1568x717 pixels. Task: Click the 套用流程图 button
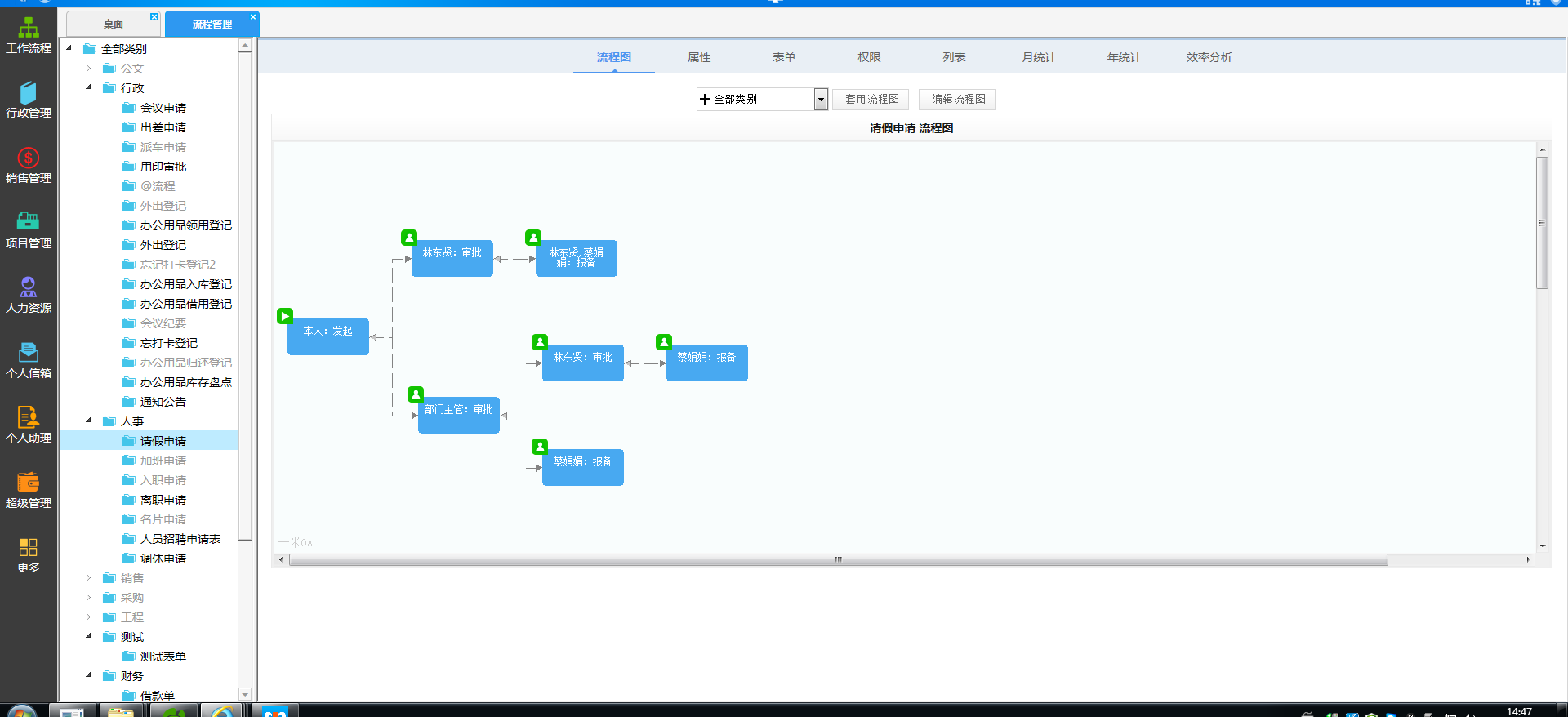[871, 99]
